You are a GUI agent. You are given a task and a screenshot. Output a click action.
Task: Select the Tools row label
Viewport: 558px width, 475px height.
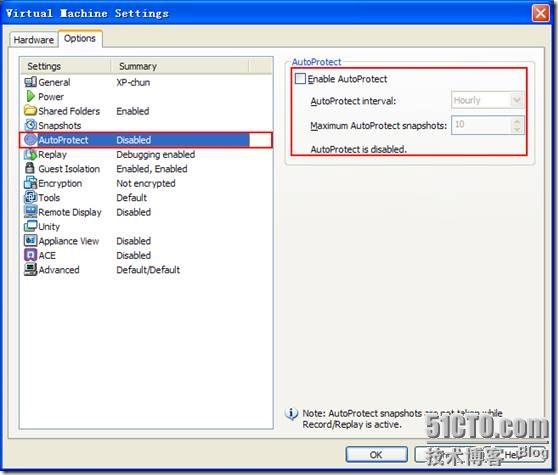[x=49, y=197]
